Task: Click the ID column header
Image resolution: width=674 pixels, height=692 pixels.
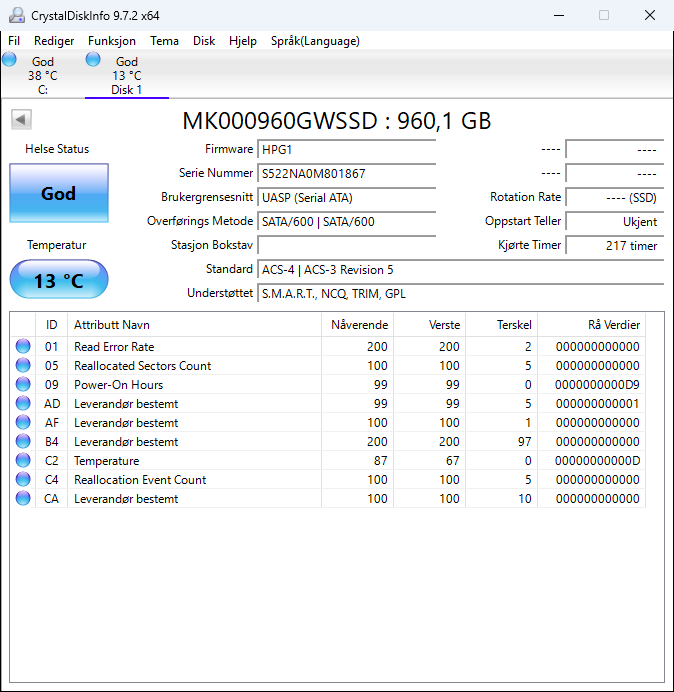Action: 51,325
